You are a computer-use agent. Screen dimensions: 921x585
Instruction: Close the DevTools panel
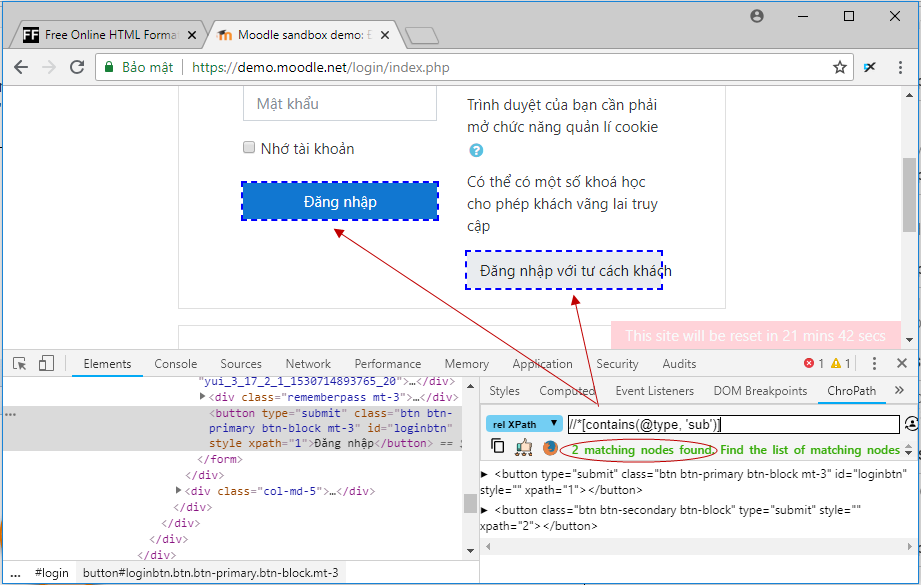click(x=902, y=364)
